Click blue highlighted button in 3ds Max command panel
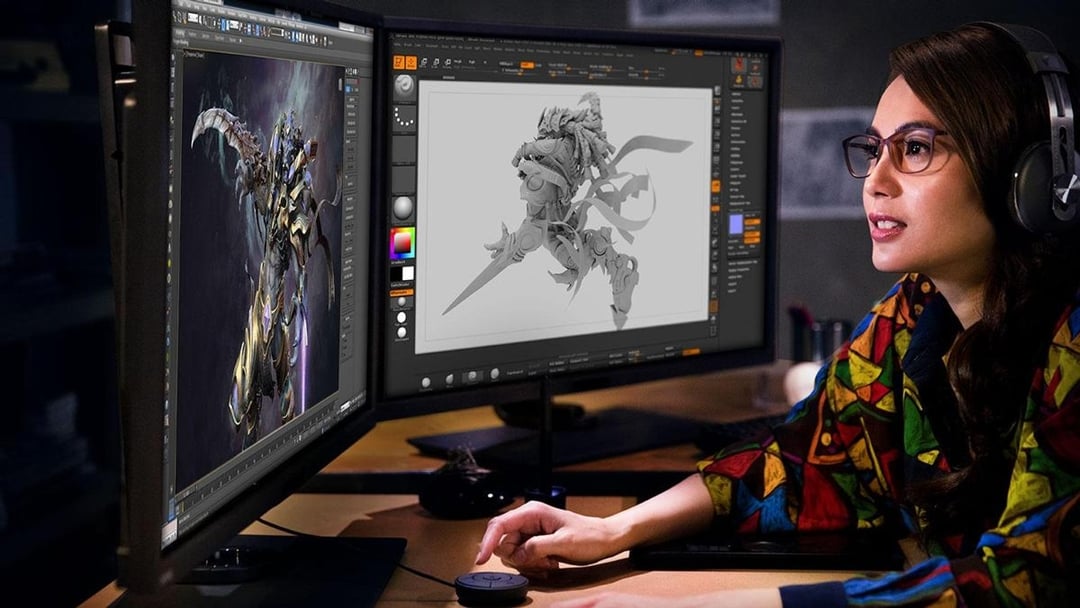Image resolution: width=1080 pixels, height=608 pixels. pos(349,87)
